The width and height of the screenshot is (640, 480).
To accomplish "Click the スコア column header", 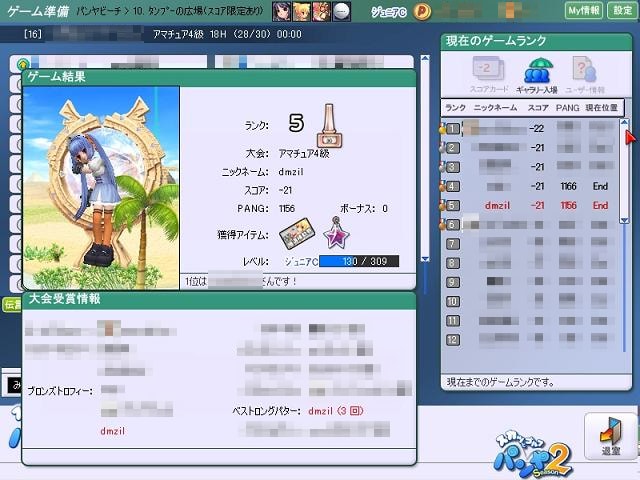I will tap(538, 108).
